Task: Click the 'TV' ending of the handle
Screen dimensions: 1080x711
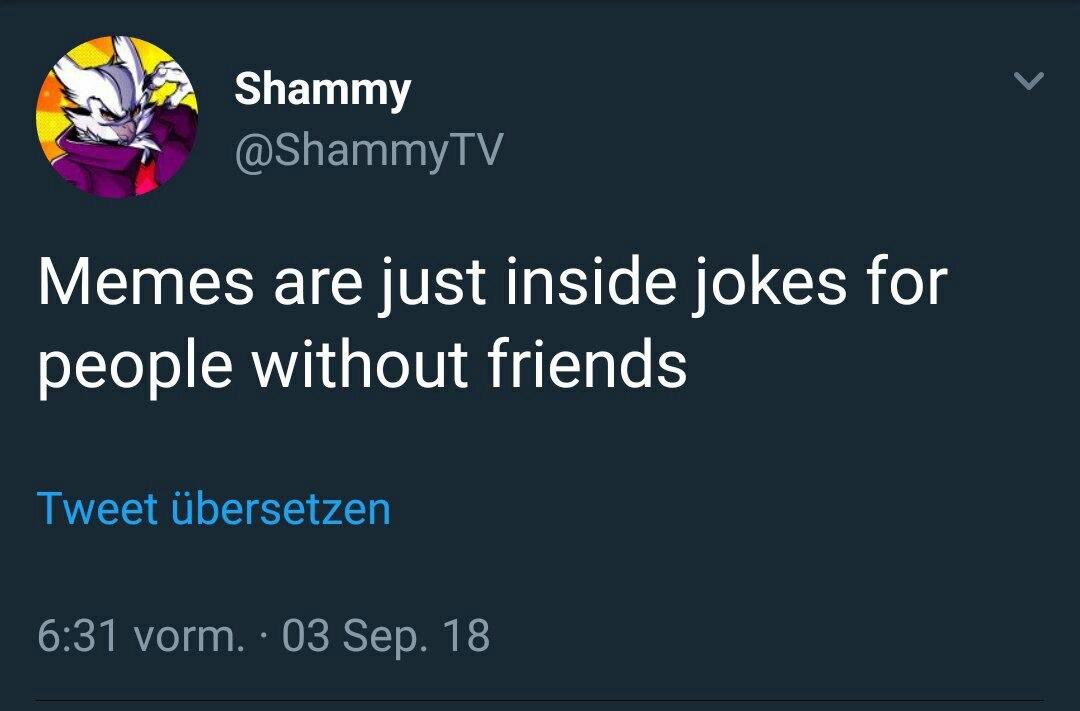Action: click(479, 151)
